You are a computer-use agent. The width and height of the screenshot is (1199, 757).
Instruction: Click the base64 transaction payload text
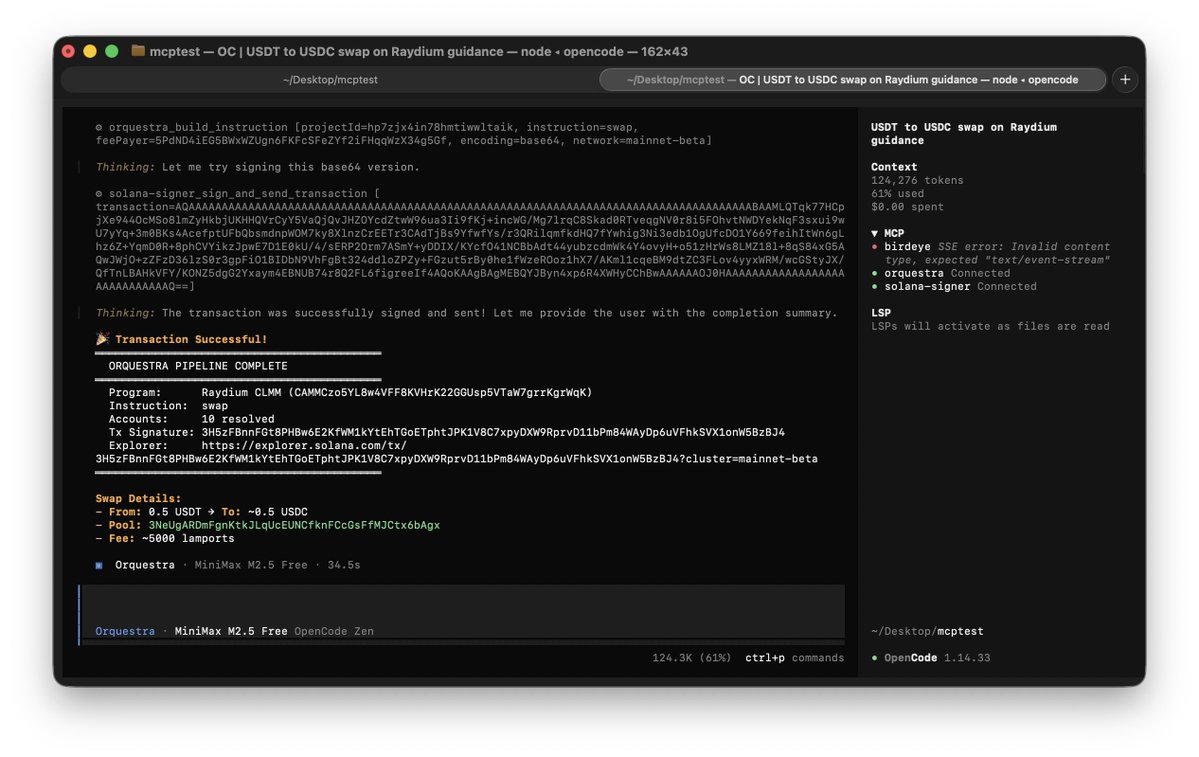(470, 246)
